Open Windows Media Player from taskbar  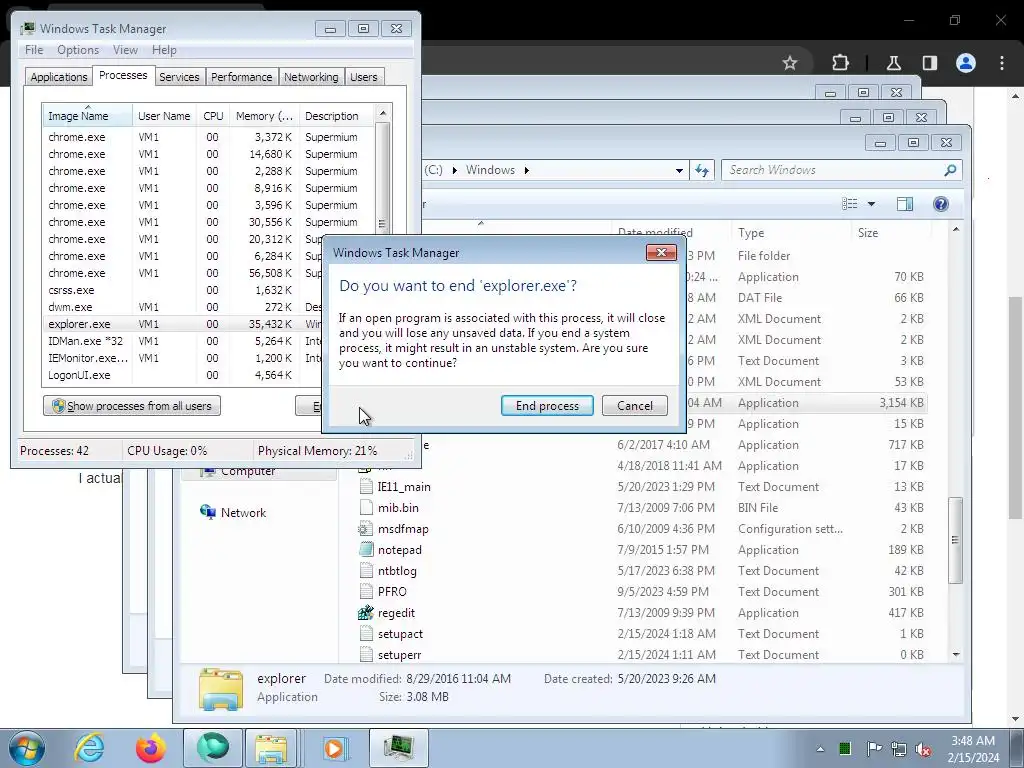click(334, 748)
